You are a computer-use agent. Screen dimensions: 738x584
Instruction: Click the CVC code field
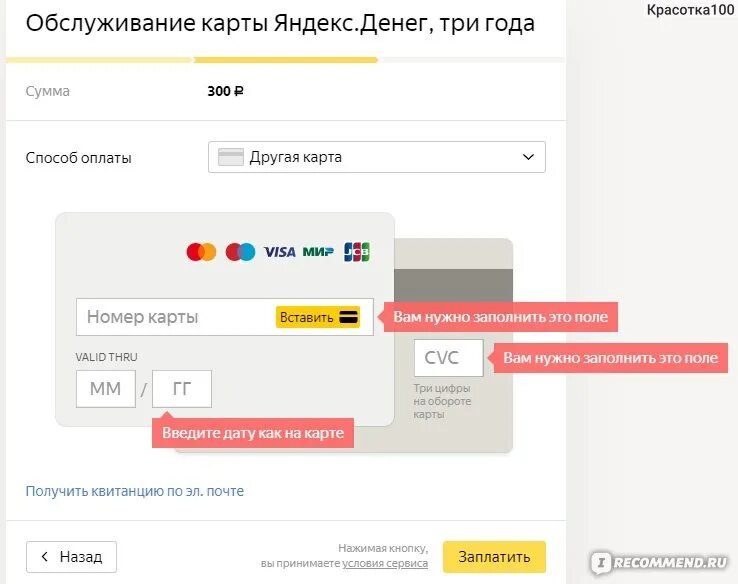(x=449, y=358)
